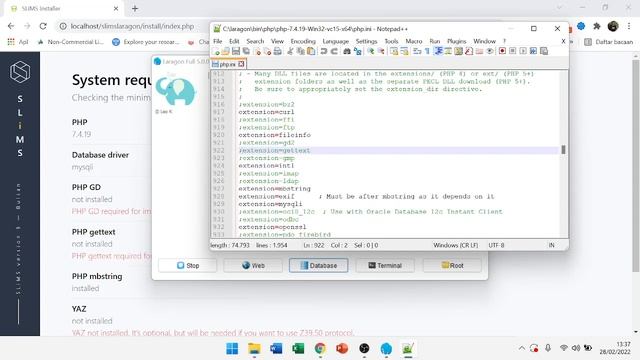The image size is (640, 360).
Task: Open the Apl bookmarks shortcut
Action: point(18,42)
